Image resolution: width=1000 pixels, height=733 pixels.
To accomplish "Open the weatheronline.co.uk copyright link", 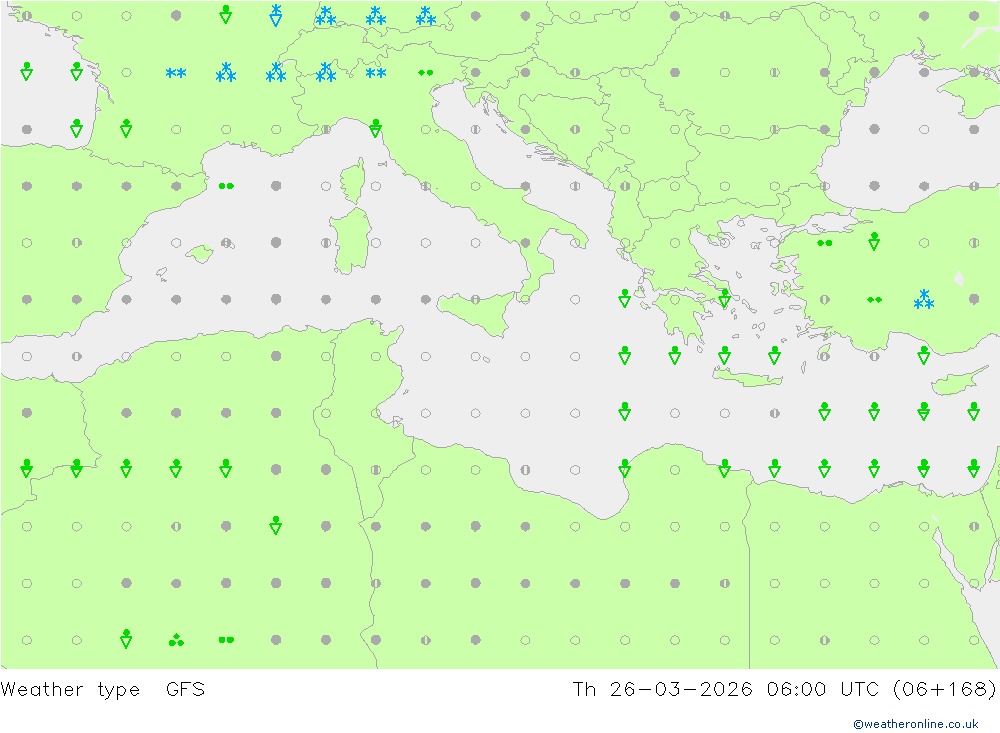I will 915,724.
